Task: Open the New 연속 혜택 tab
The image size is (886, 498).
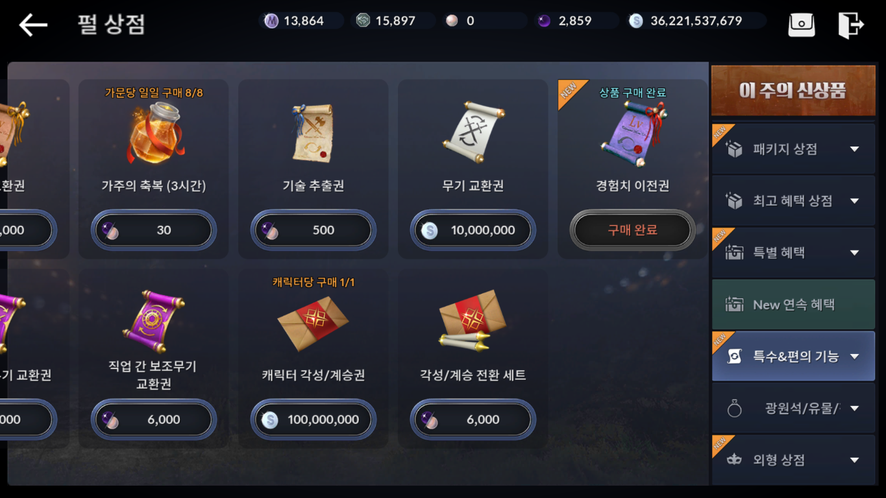Action: 793,304
